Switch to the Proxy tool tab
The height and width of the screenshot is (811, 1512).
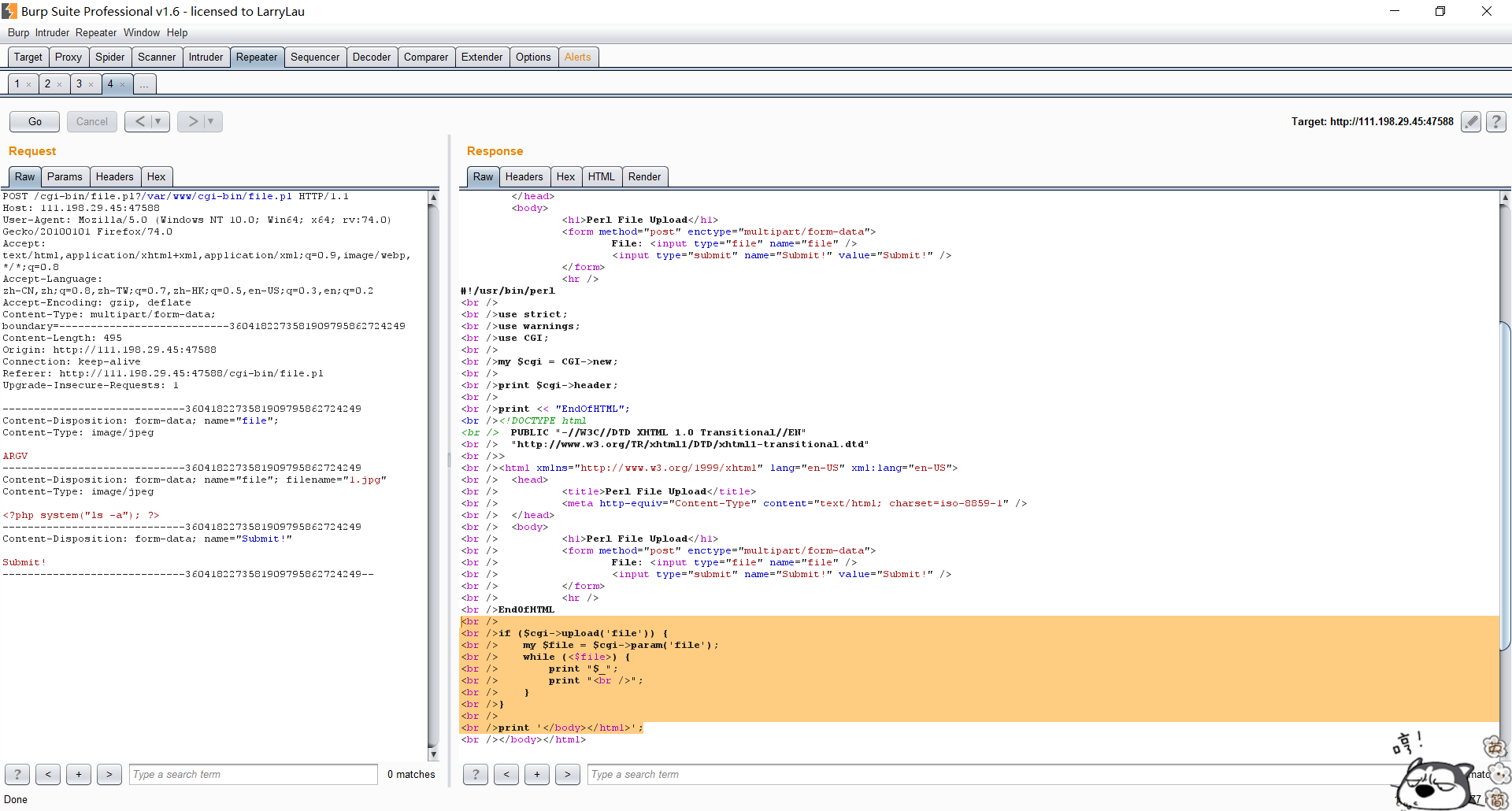point(69,57)
